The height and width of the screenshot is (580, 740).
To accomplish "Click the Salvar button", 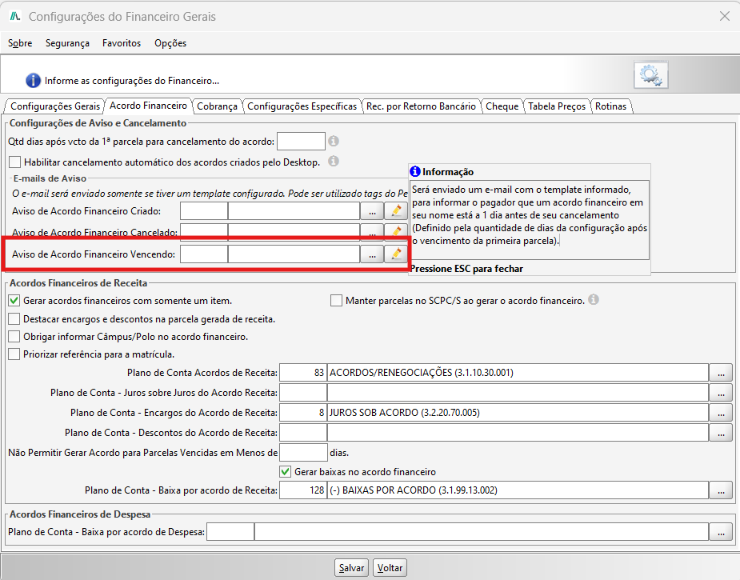I will pos(352,567).
